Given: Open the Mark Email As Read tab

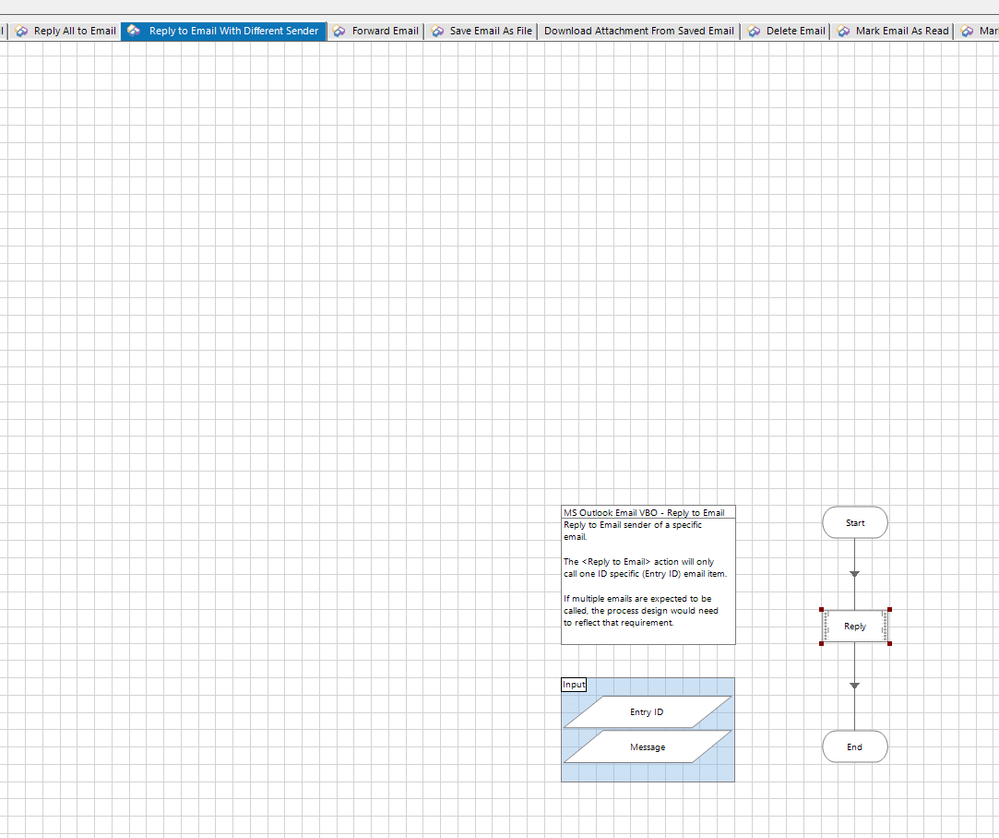Looking at the screenshot, I should pos(893,31).
